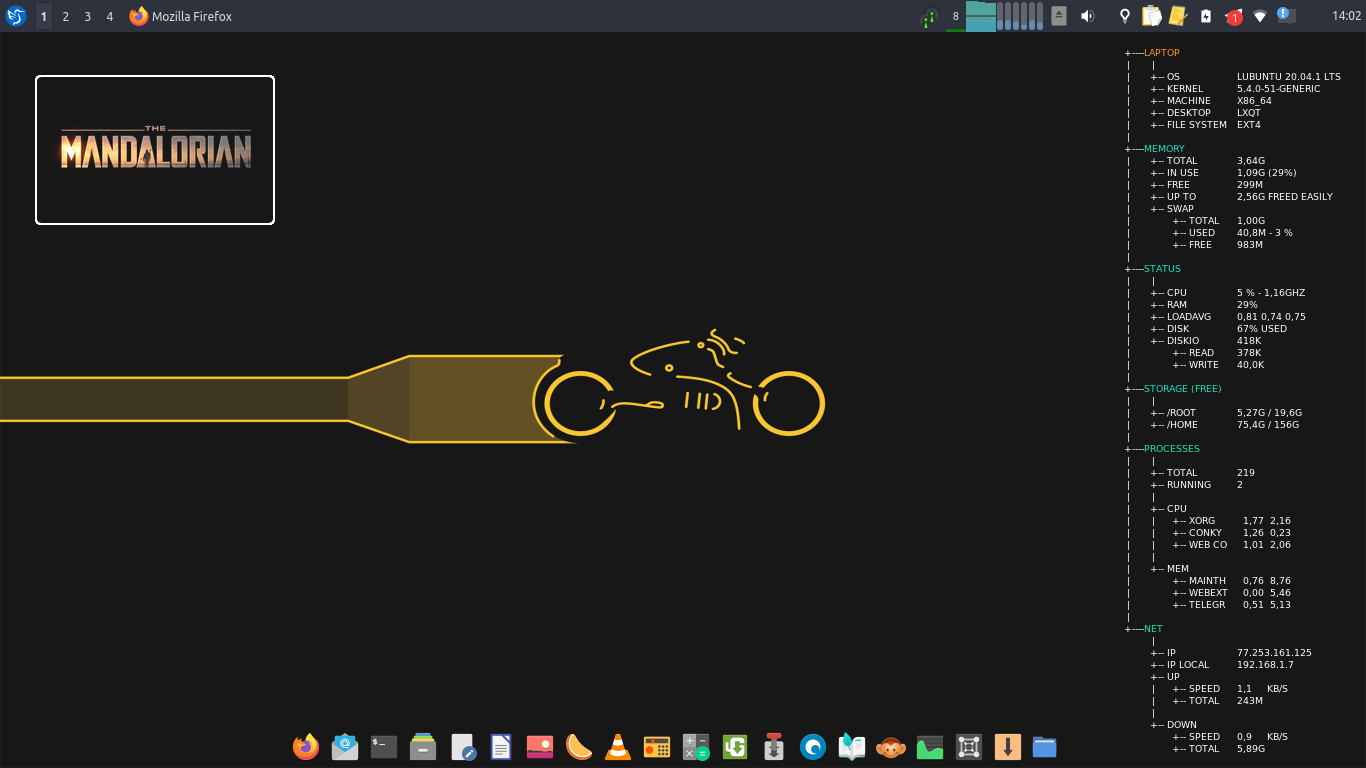
Task: Click the 2,56G FREED EASILY value
Action: 1285,197
